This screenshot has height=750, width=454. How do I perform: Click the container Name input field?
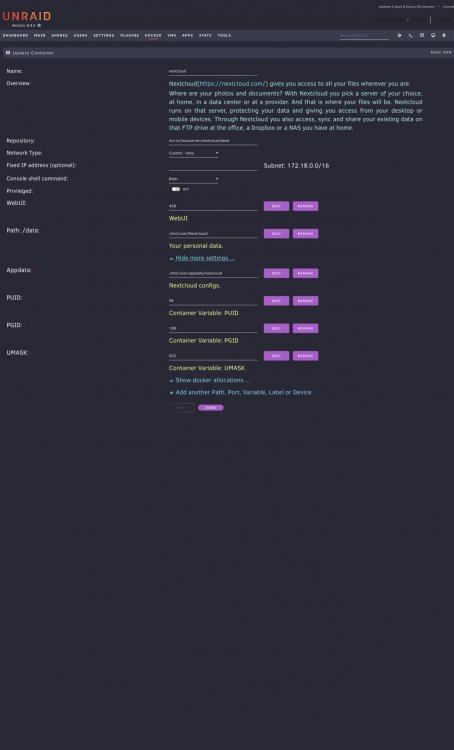pos(213,71)
